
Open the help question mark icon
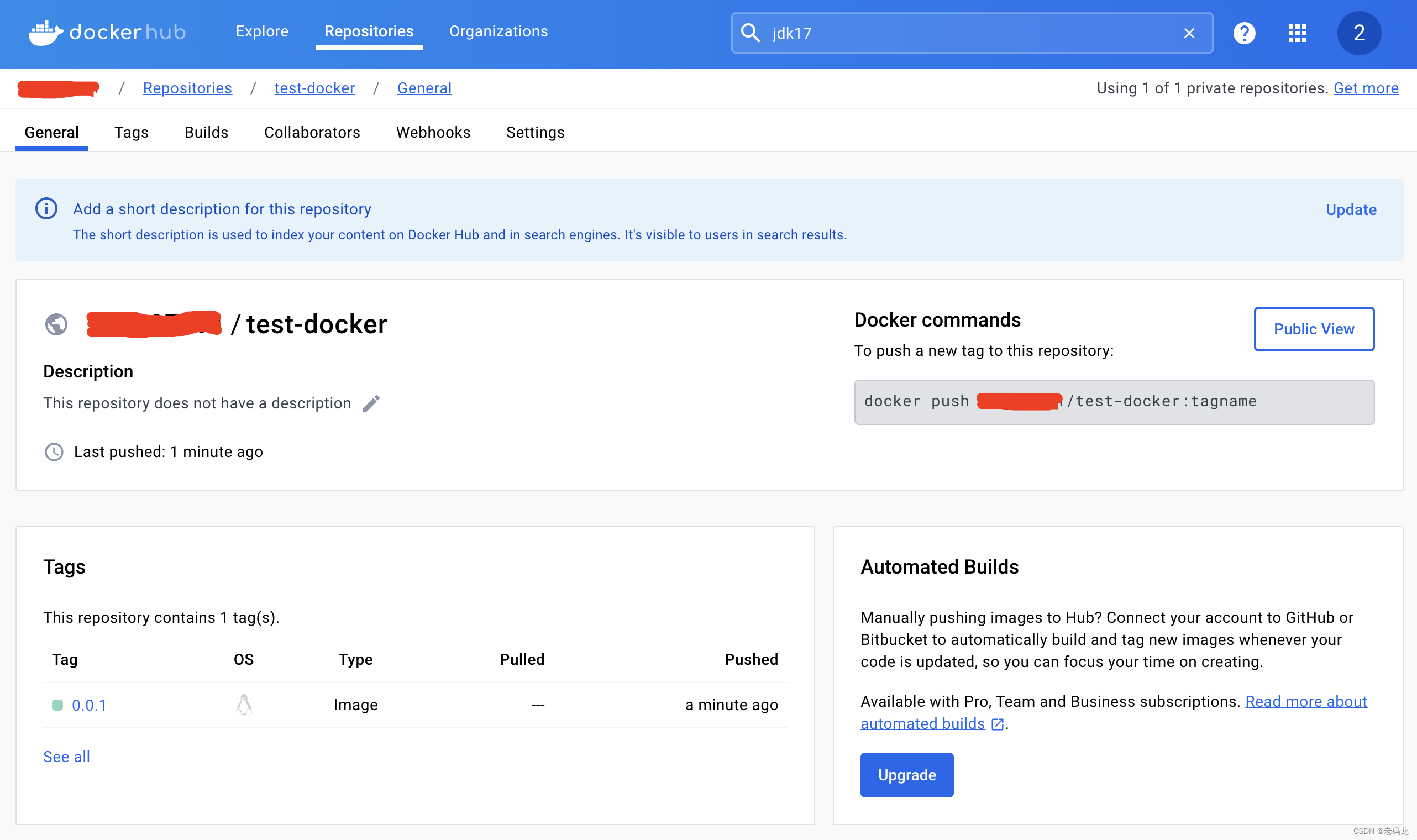[x=1244, y=33]
